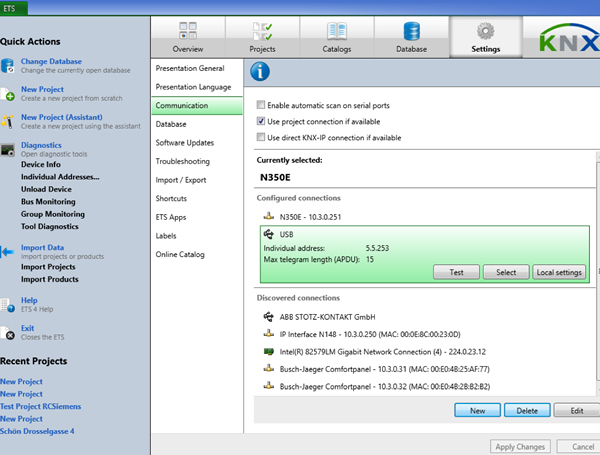Image resolution: width=600 pixels, height=455 pixels.
Task: Click the Import Data arrow icon
Action: 7,252
